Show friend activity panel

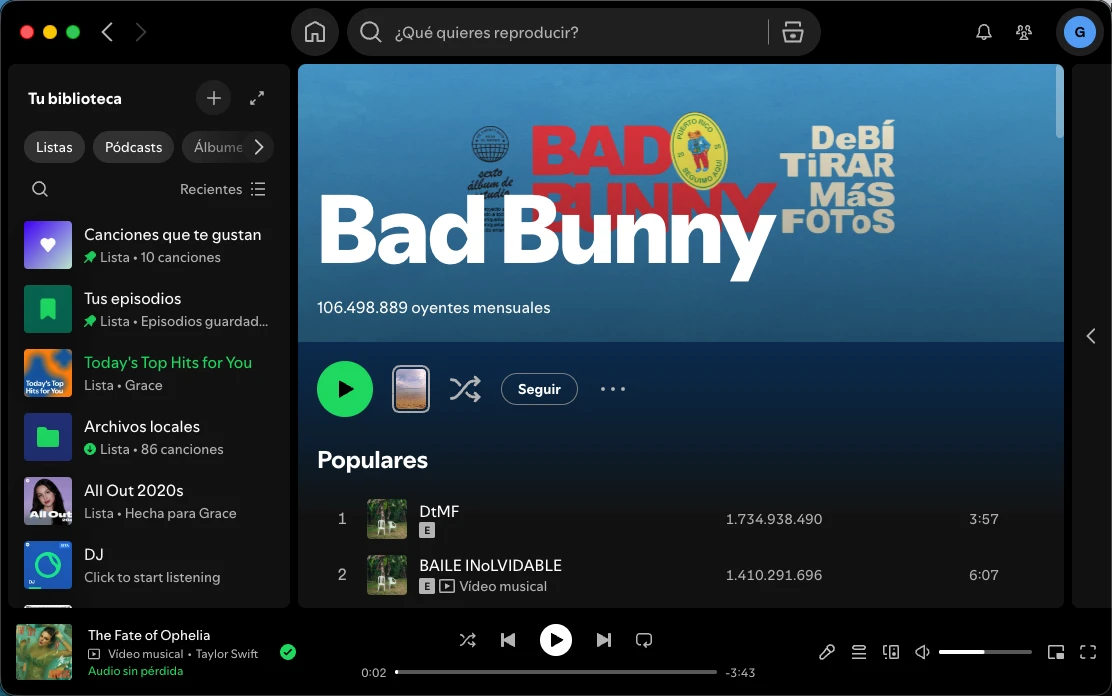(x=1023, y=31)
